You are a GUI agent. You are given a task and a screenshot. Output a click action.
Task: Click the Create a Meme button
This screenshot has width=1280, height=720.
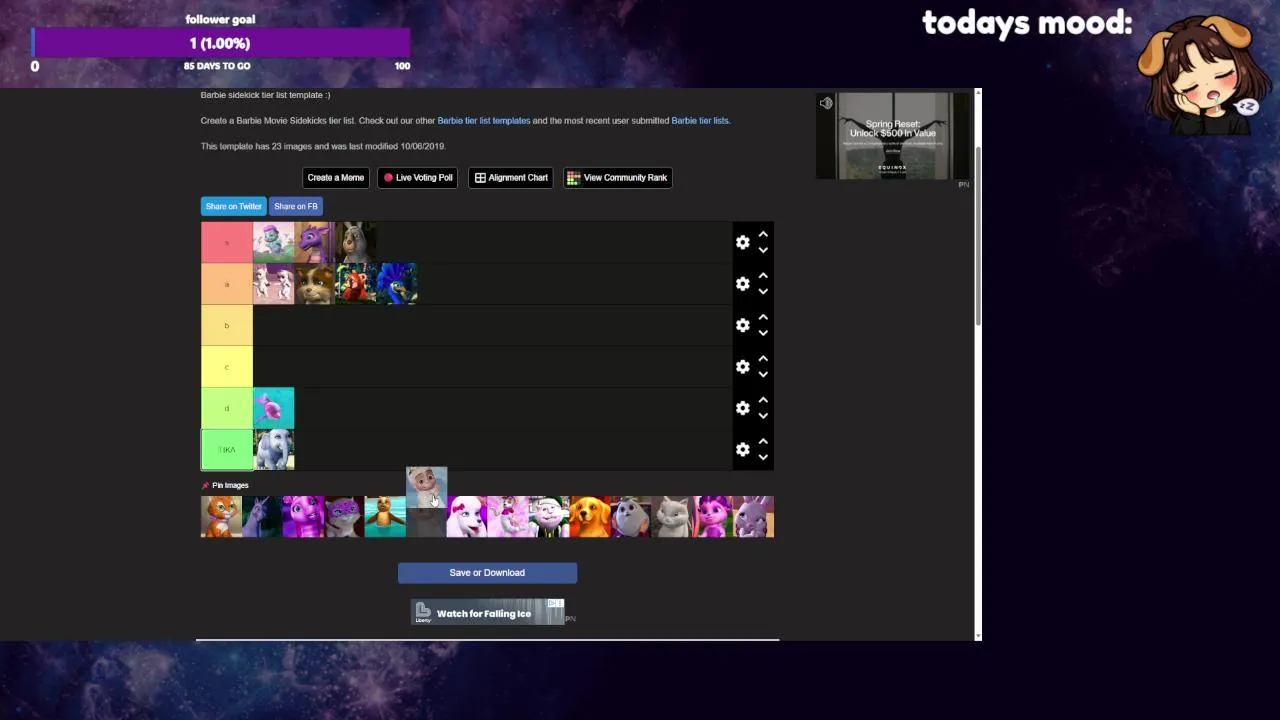pyautogui.click(x=335, y=178)
